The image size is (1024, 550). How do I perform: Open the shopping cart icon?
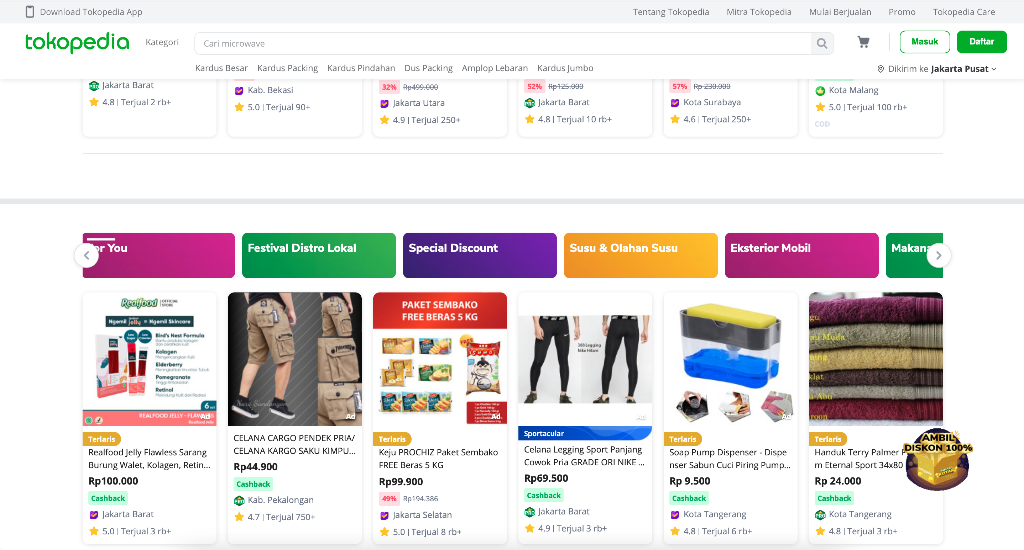coord(863,42)
